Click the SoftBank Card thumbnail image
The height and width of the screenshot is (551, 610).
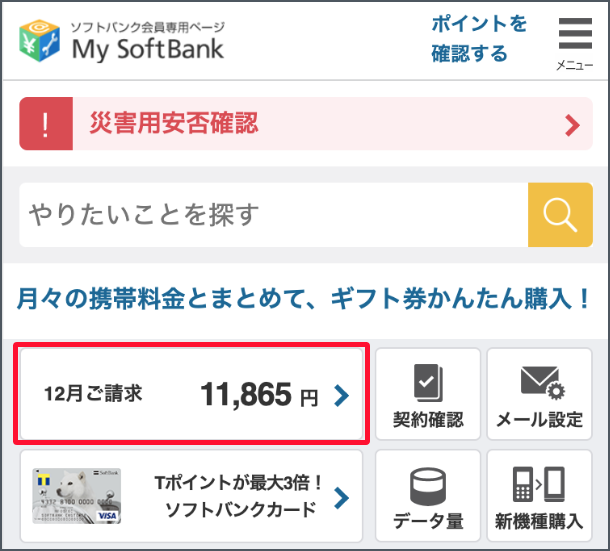(77, 495)
